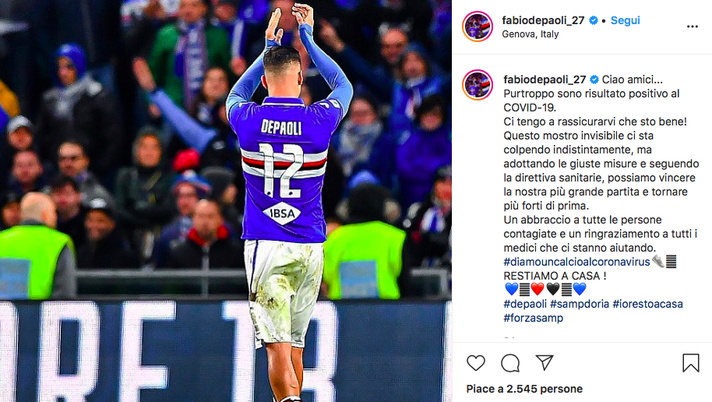
Task: Open hashtag #depaoli
Action: click(525, 304)
